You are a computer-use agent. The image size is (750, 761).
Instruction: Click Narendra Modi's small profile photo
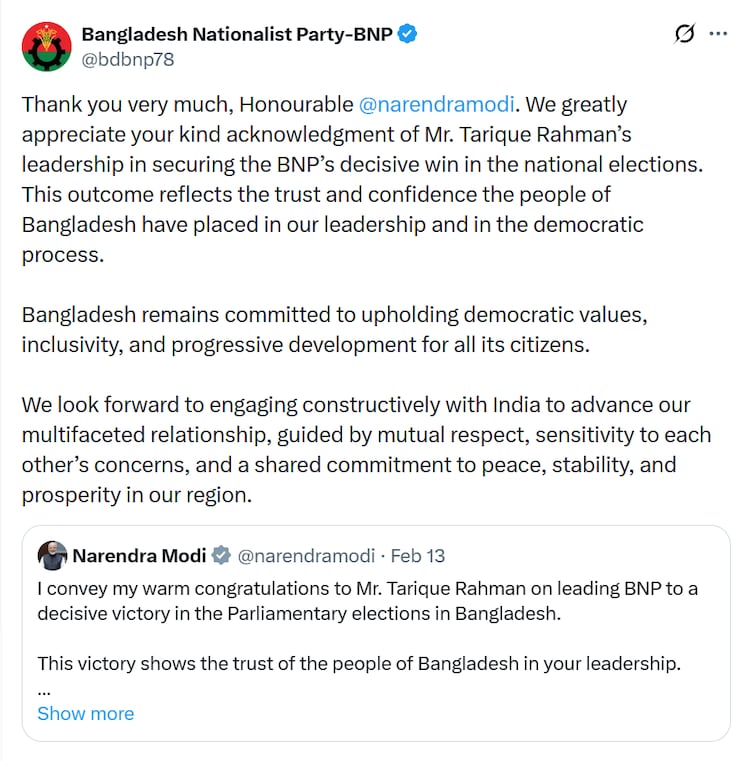click(52, 555)
